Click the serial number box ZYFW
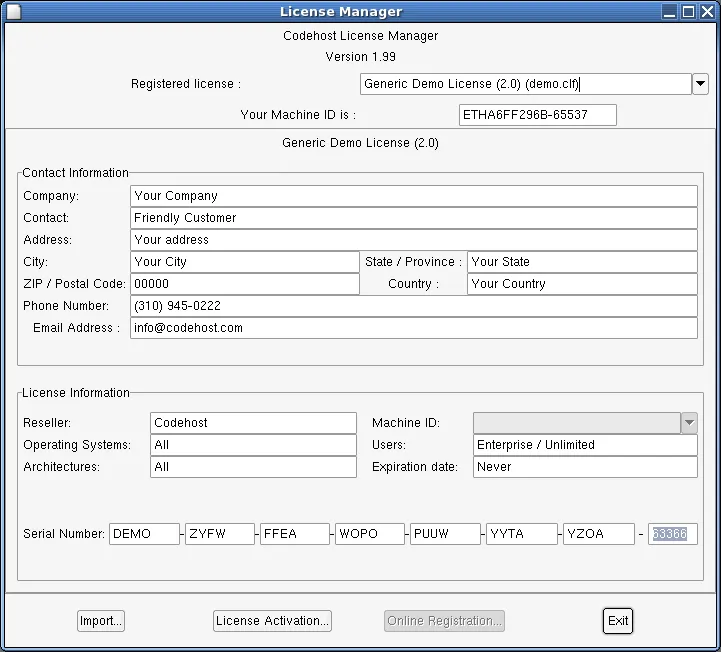Viewport: 721px width, 652px height. [x=220, y=534]
